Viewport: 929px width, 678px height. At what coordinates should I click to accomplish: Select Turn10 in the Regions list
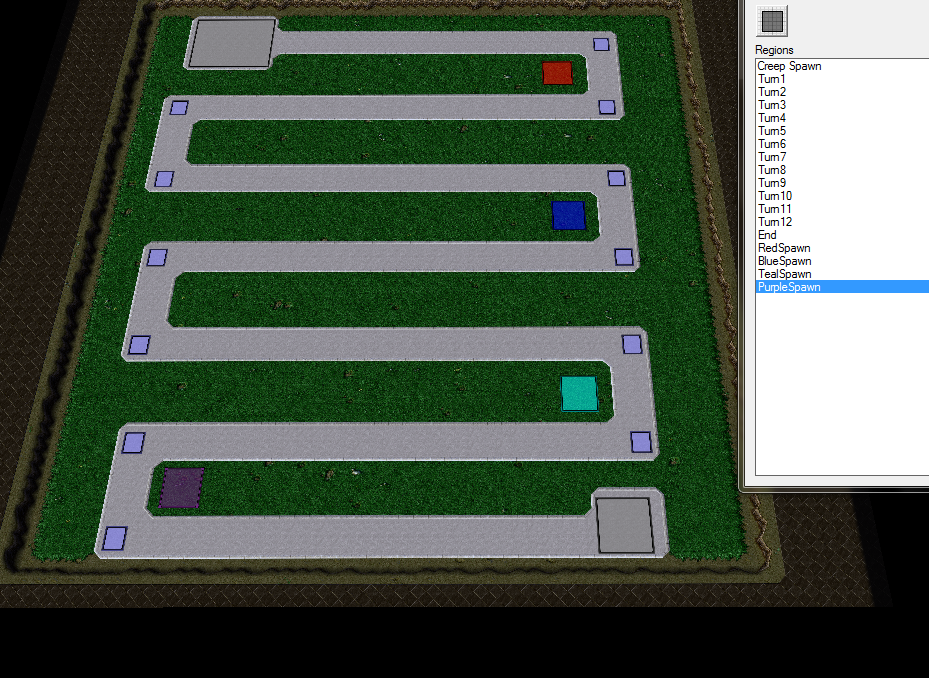point(774,196)
